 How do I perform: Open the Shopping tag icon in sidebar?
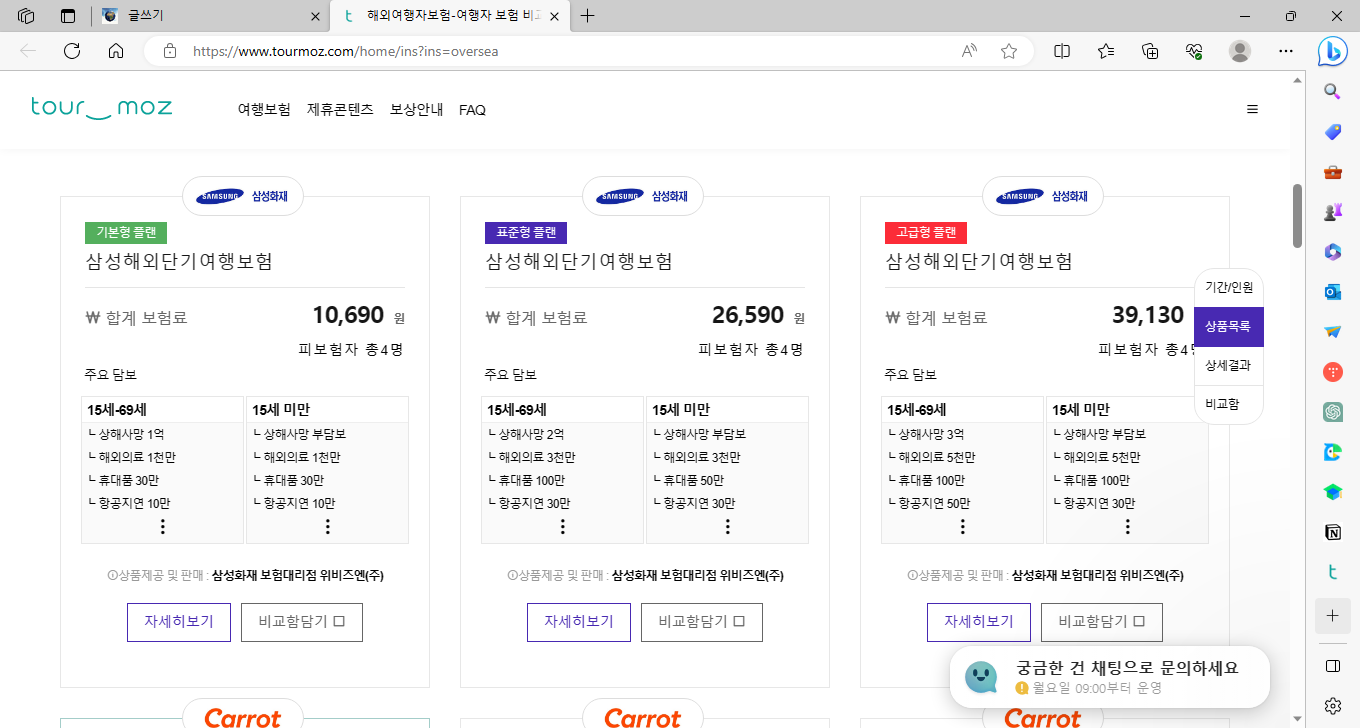[1332, 131]
